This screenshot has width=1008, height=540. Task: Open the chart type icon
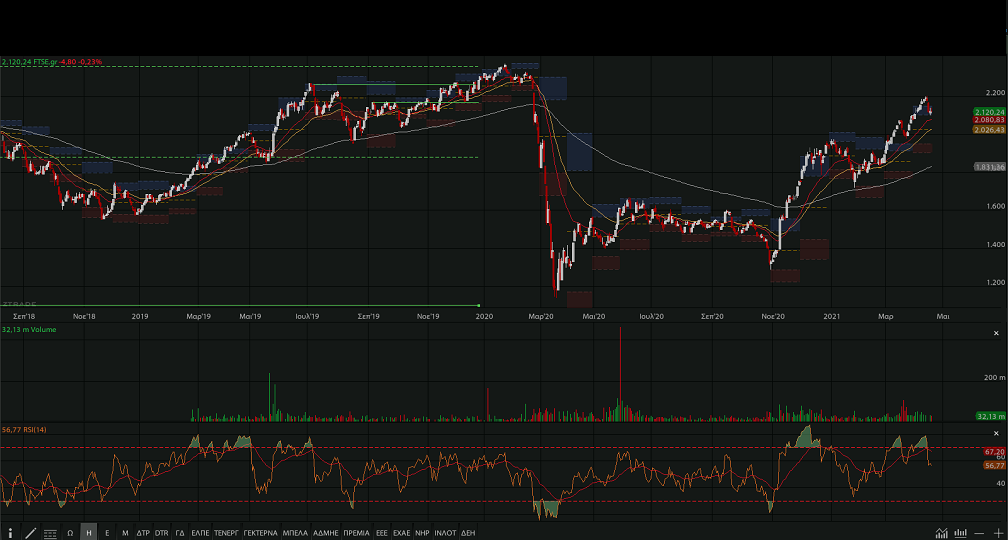(x=942, y=533)
